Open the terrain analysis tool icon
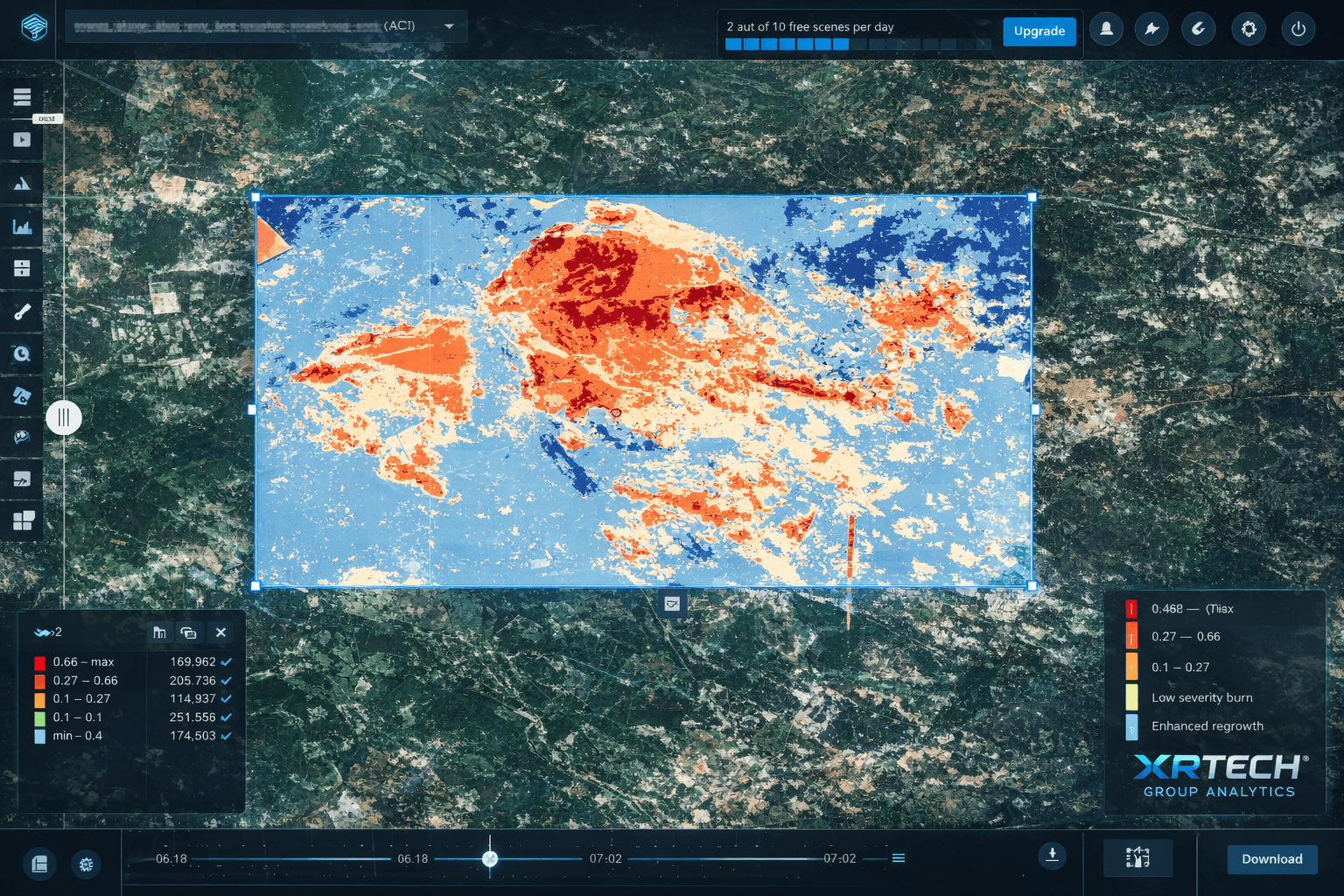The height and width of the screenshot is (896, 1344). 22,182
